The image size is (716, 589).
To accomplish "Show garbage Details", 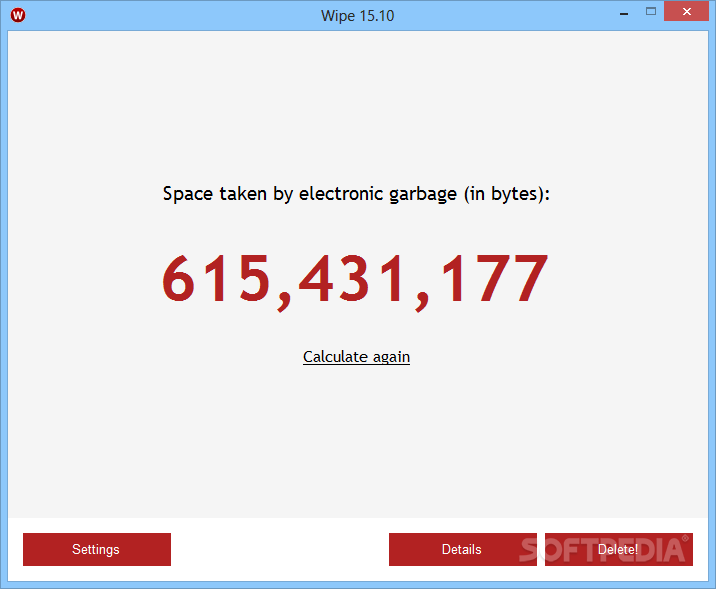I will point(463,549).
